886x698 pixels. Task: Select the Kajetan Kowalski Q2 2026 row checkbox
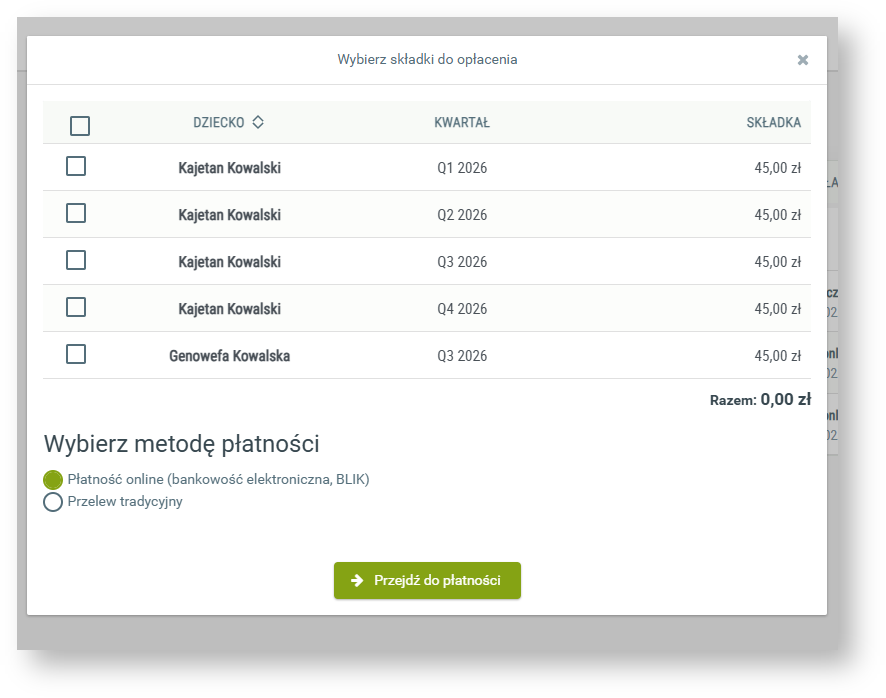pyautogui.click(x=76, y=214)
